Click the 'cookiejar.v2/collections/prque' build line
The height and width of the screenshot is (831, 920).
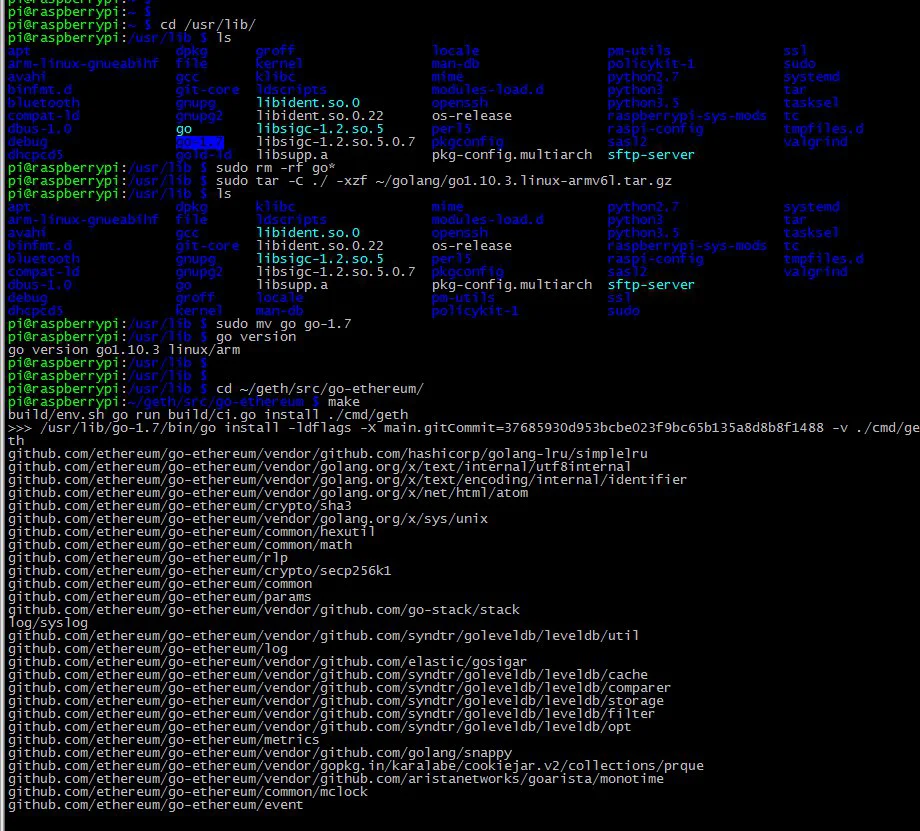click(356, 766)
